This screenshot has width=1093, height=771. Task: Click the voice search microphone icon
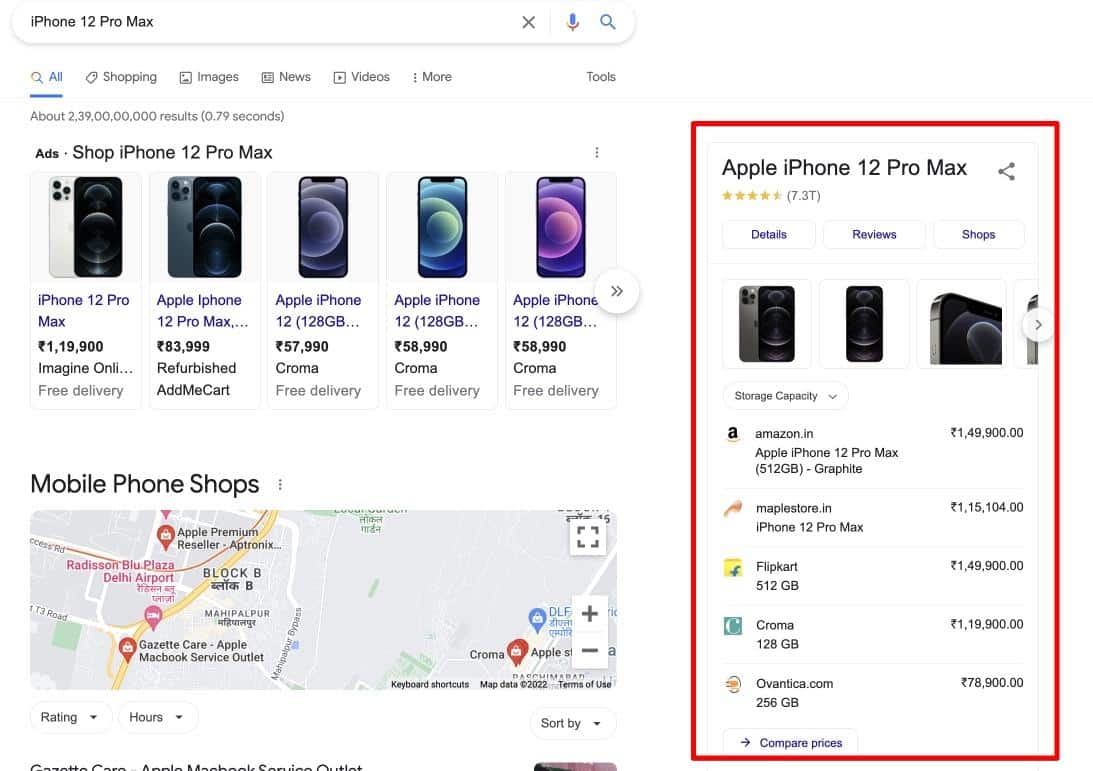[572, 22]
